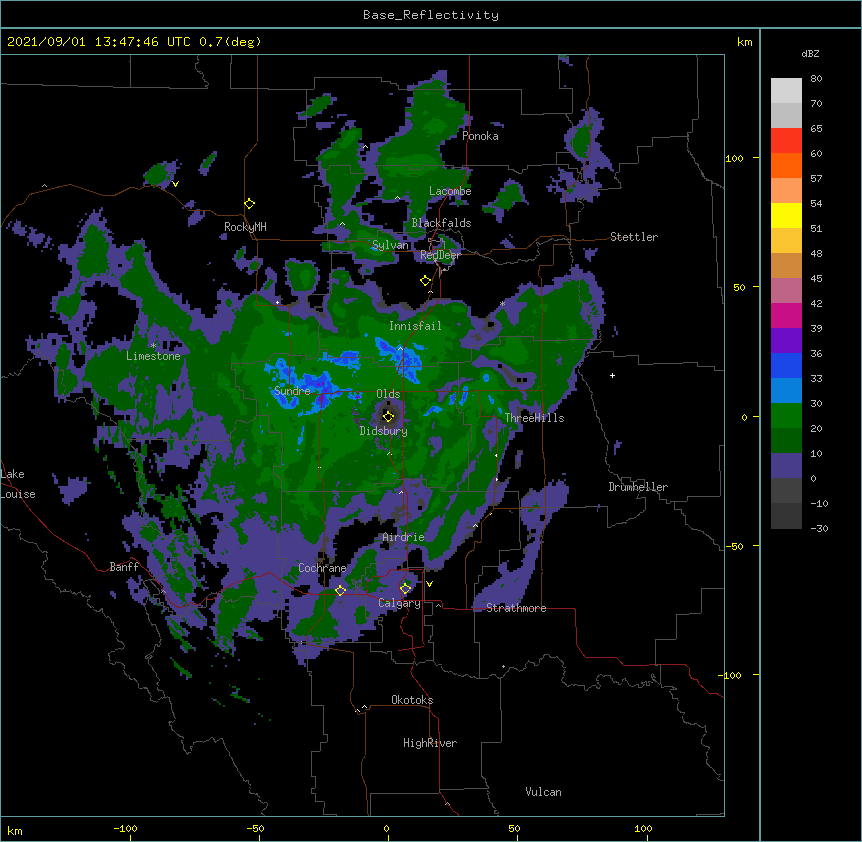Select the yellow 51-54 dBZ legend swatch

point(786,215)
